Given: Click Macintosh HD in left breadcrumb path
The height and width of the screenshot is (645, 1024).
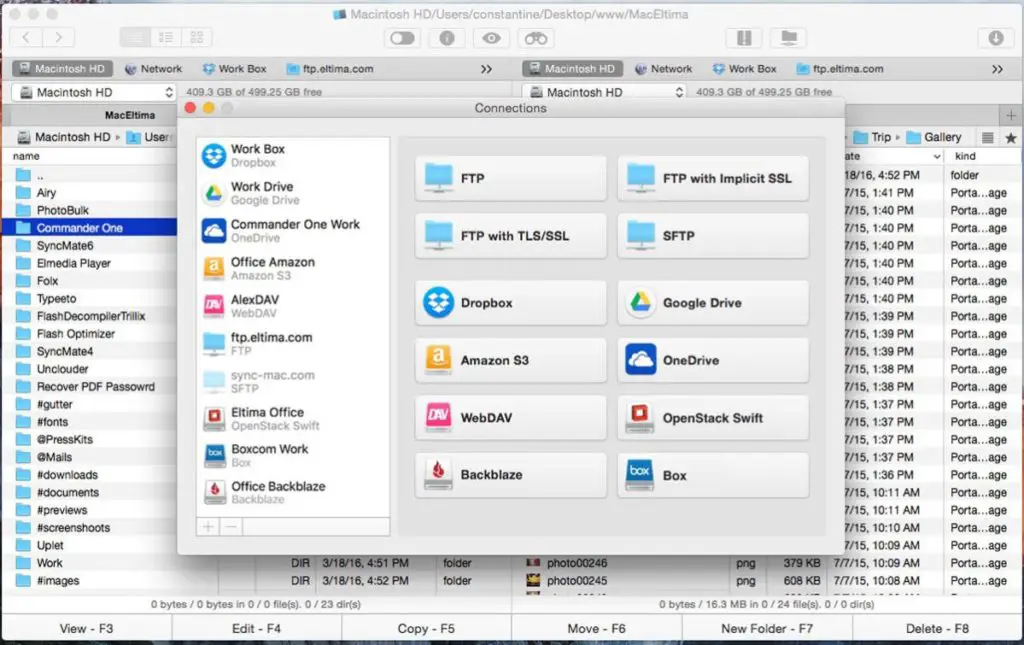Looking at the screenshot, I should [x=63, y=137].
